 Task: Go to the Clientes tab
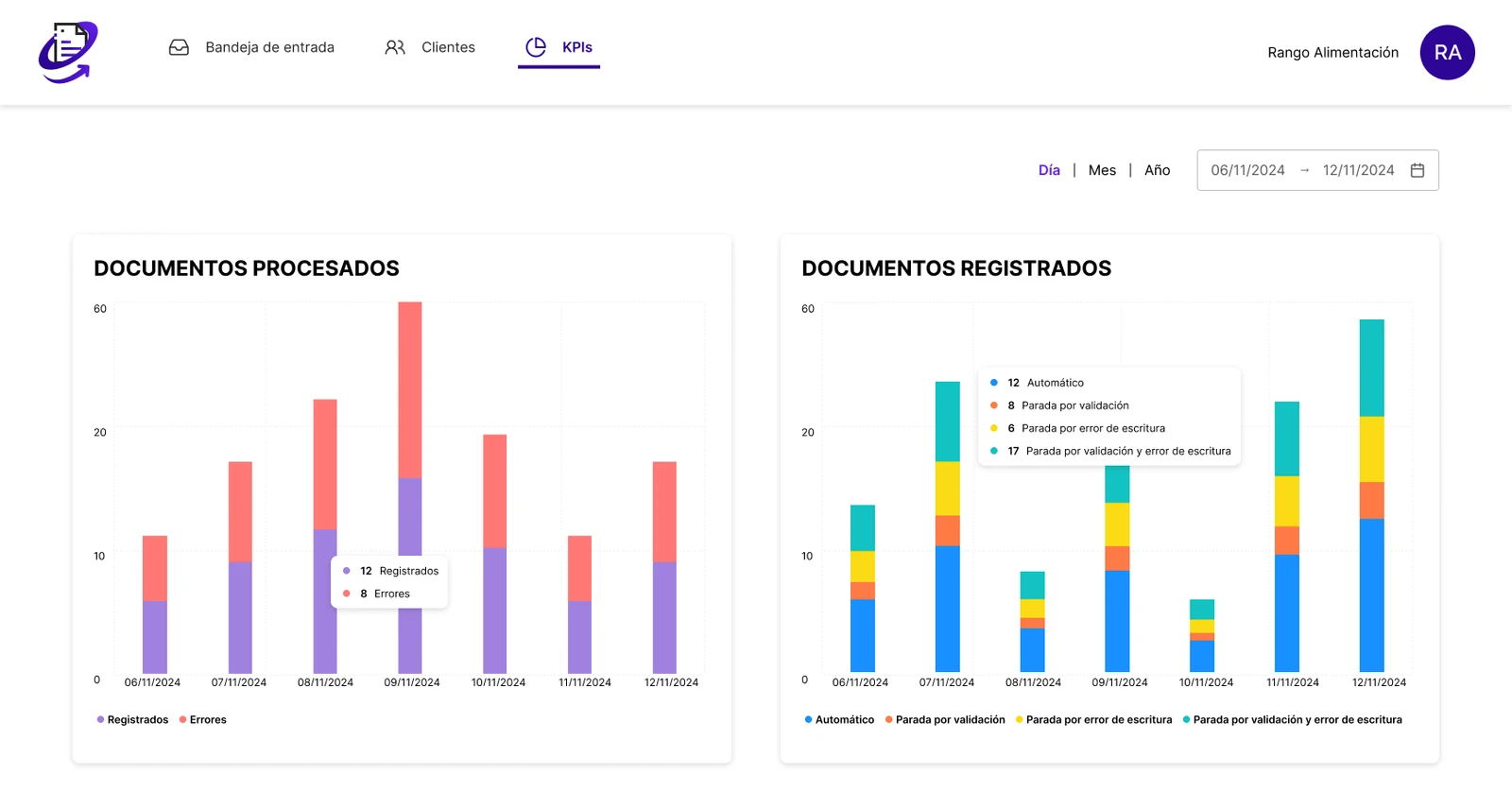430,47
